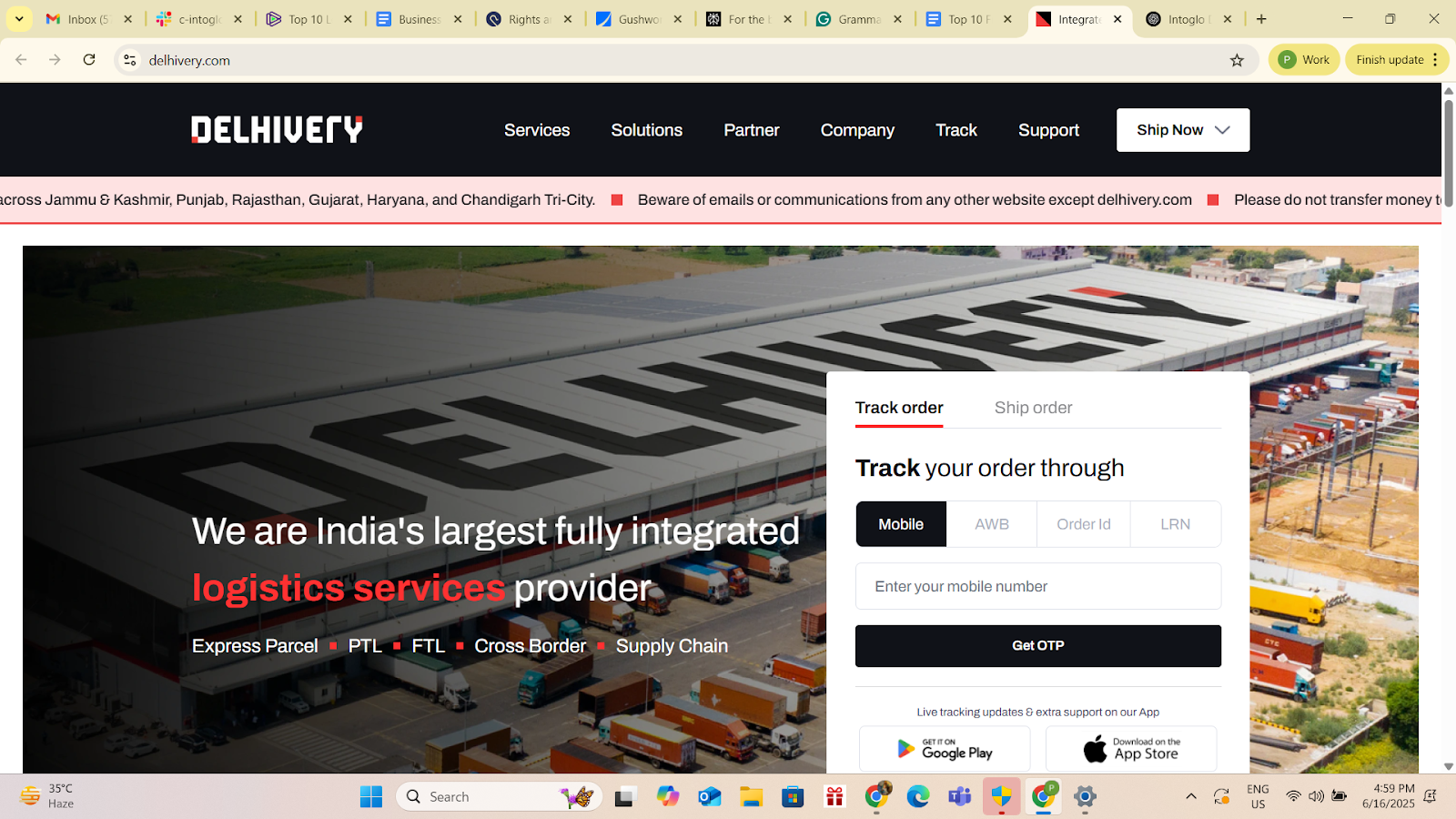Bookmark this page with star icon
The height and width of the screenshot is (819, 1456).
(x=1237, y=60)
